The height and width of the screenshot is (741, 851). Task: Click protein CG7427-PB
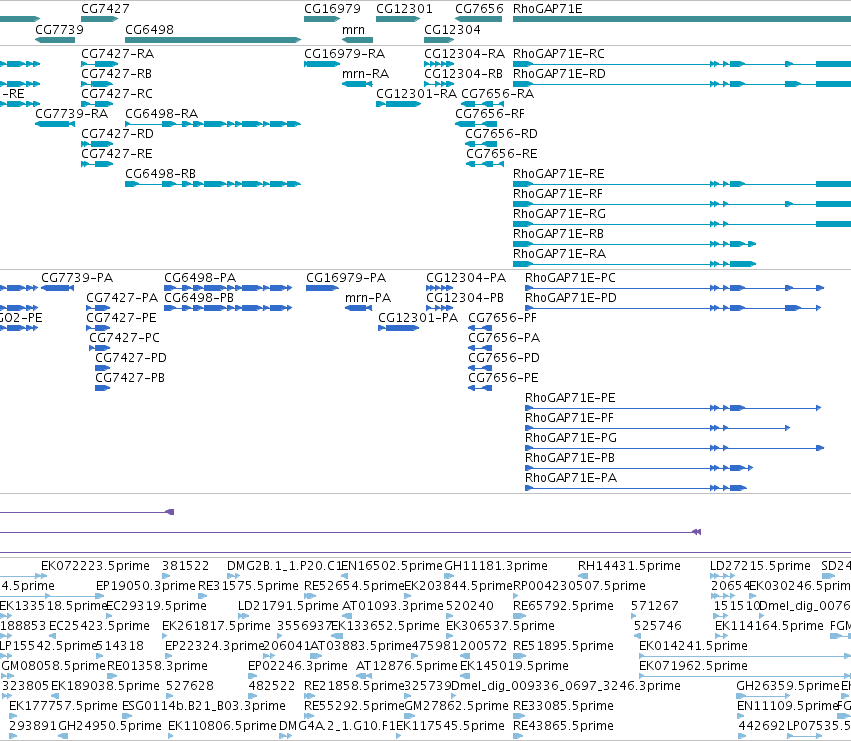(x=103, y=388)
